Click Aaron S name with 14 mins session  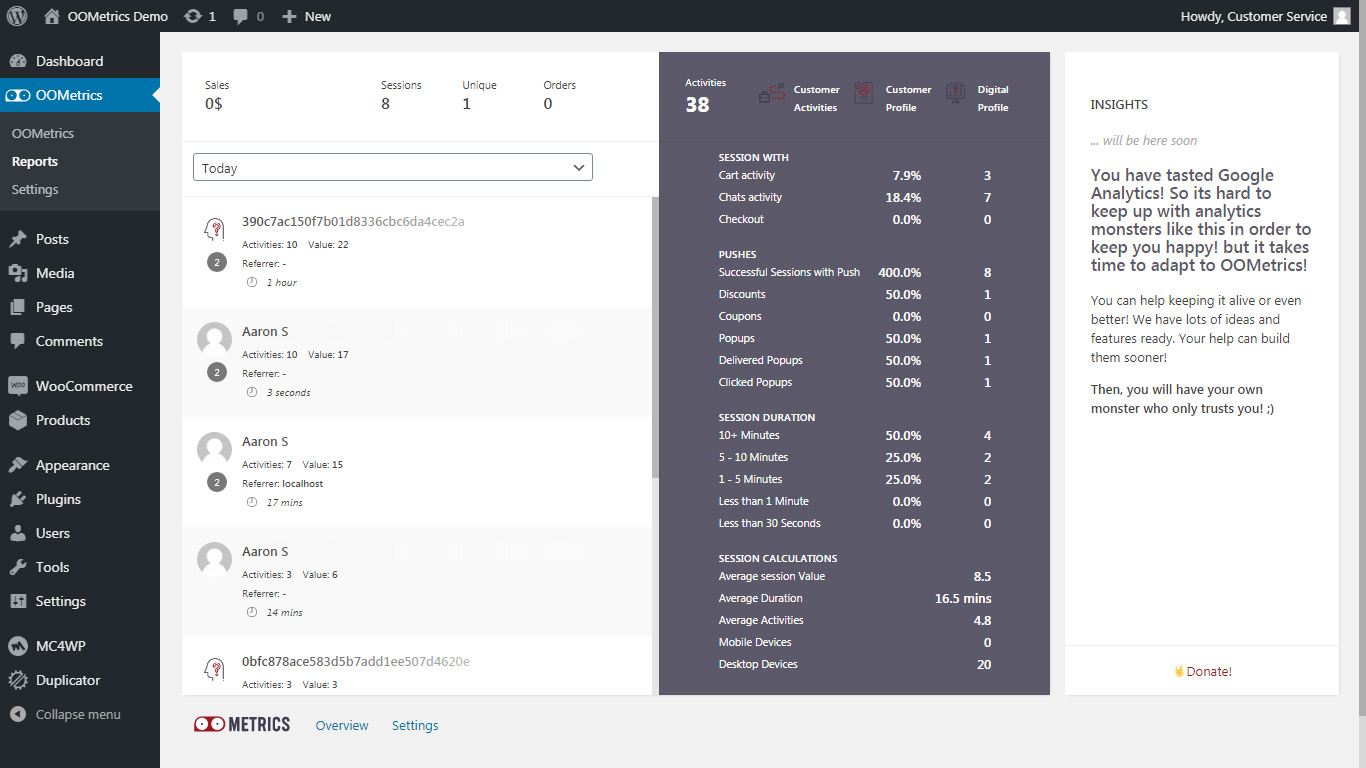point(265,551)
